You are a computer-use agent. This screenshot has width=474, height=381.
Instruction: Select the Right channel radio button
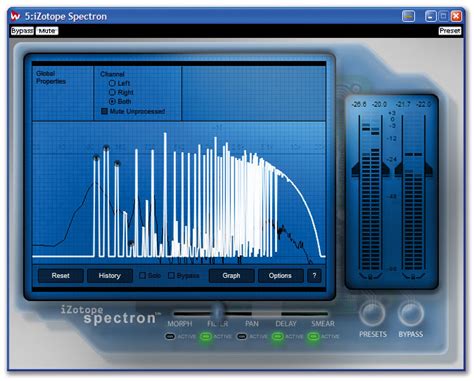tap(112, 92)
